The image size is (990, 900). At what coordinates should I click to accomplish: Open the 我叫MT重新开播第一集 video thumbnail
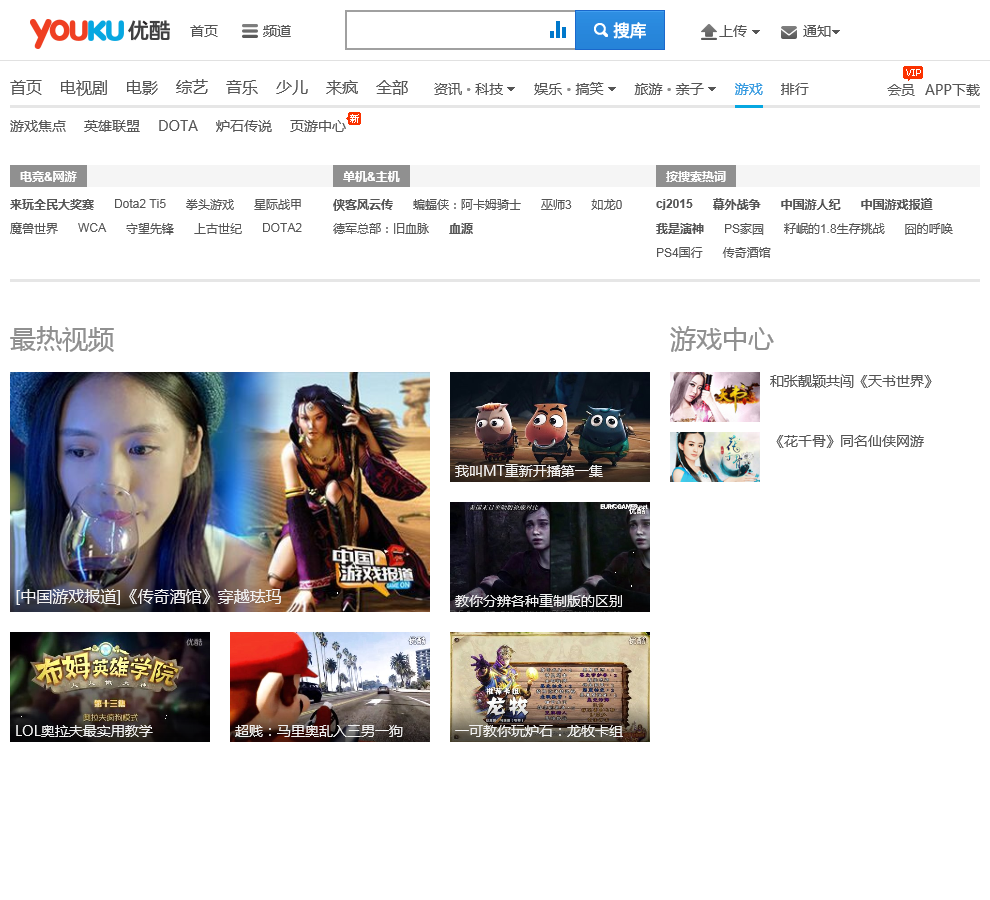point(550,426)
